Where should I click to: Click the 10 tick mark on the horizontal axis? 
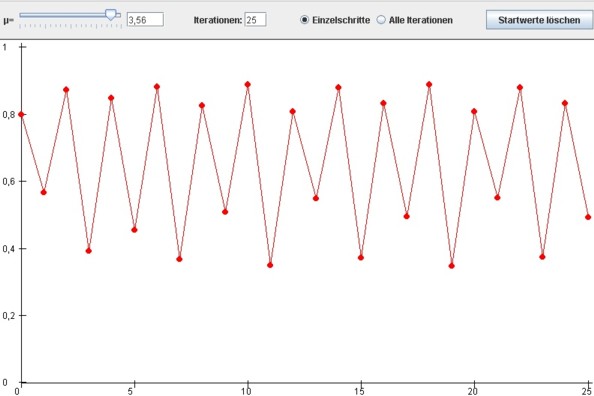(x=247, y=383)
